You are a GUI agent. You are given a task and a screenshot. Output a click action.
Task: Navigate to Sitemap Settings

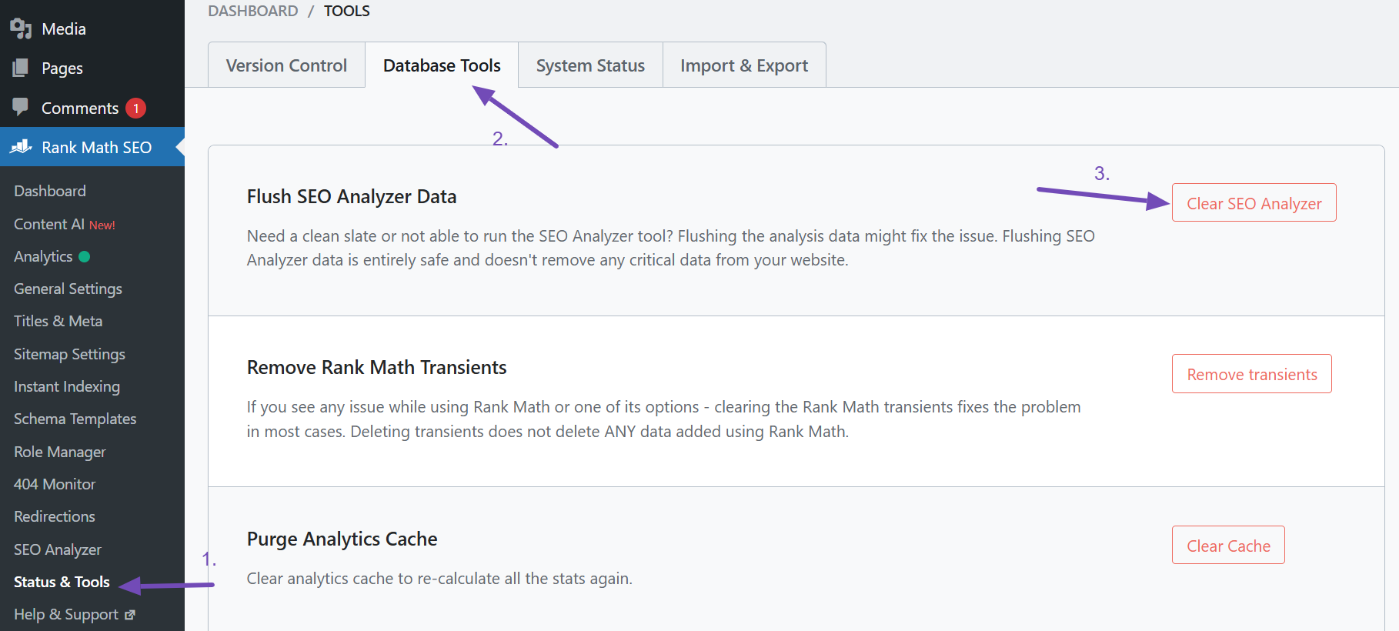[x=70, y=354]
